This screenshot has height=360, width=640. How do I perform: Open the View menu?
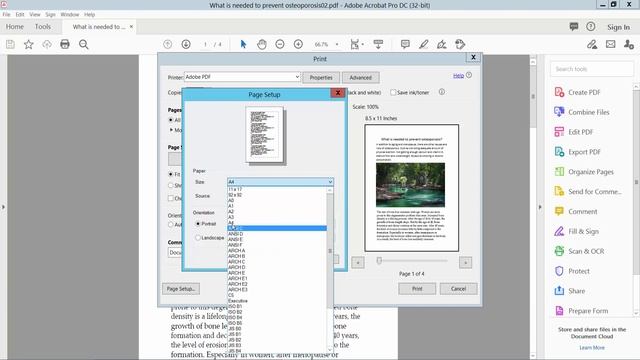pyautogui.click(x=35, y=14)
